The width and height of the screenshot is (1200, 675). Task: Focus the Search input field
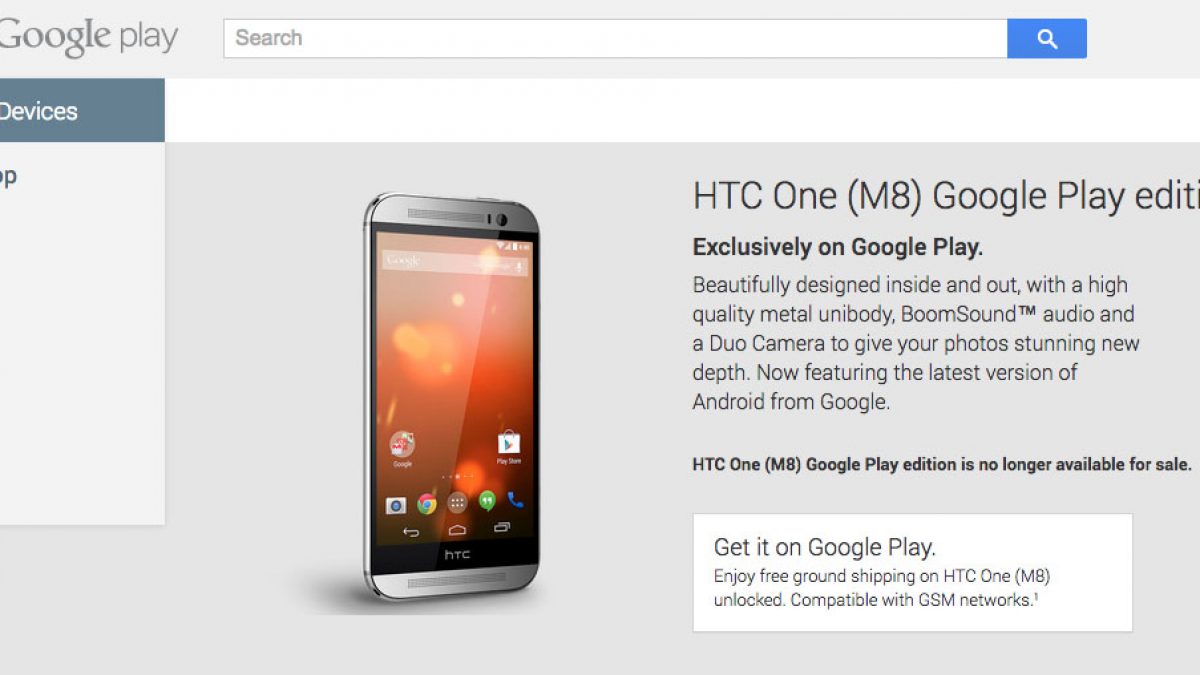pos(615,38)
